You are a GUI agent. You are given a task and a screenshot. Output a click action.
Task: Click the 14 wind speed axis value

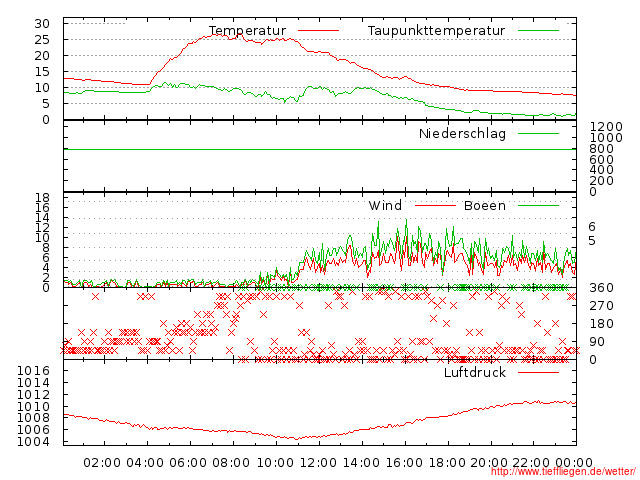[42, 218]
